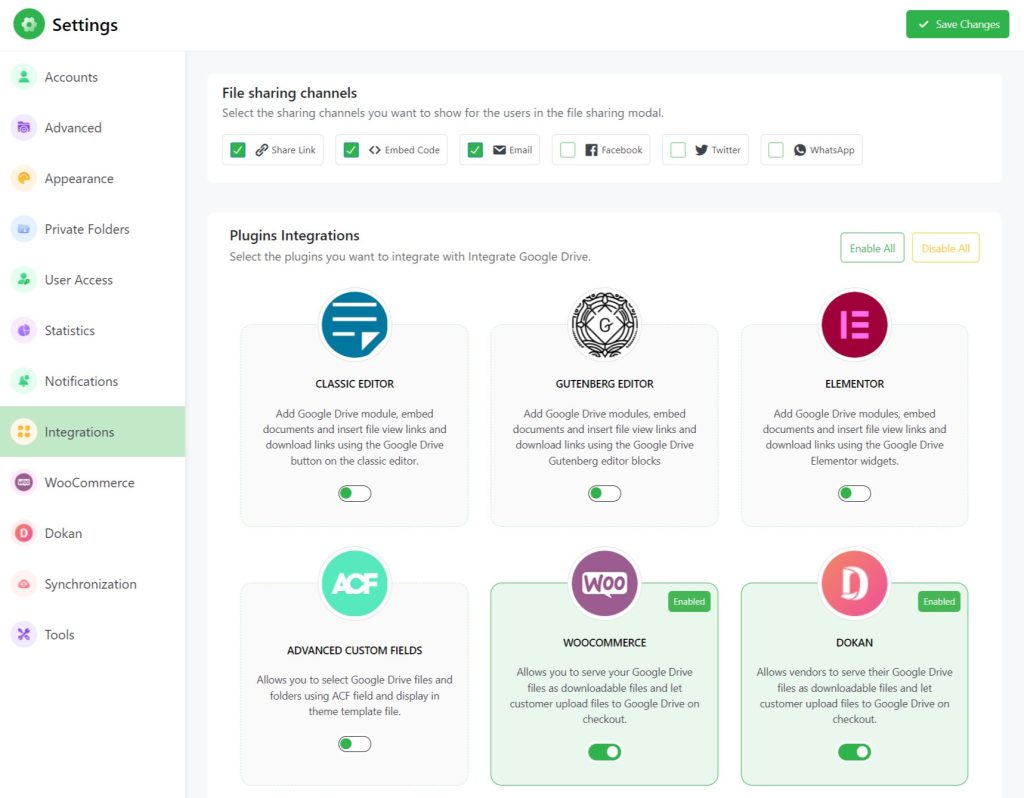Viewport: 1024px width, 798px height.
Task: Click the Statistics pie chart icon
Action: point(24,330)
